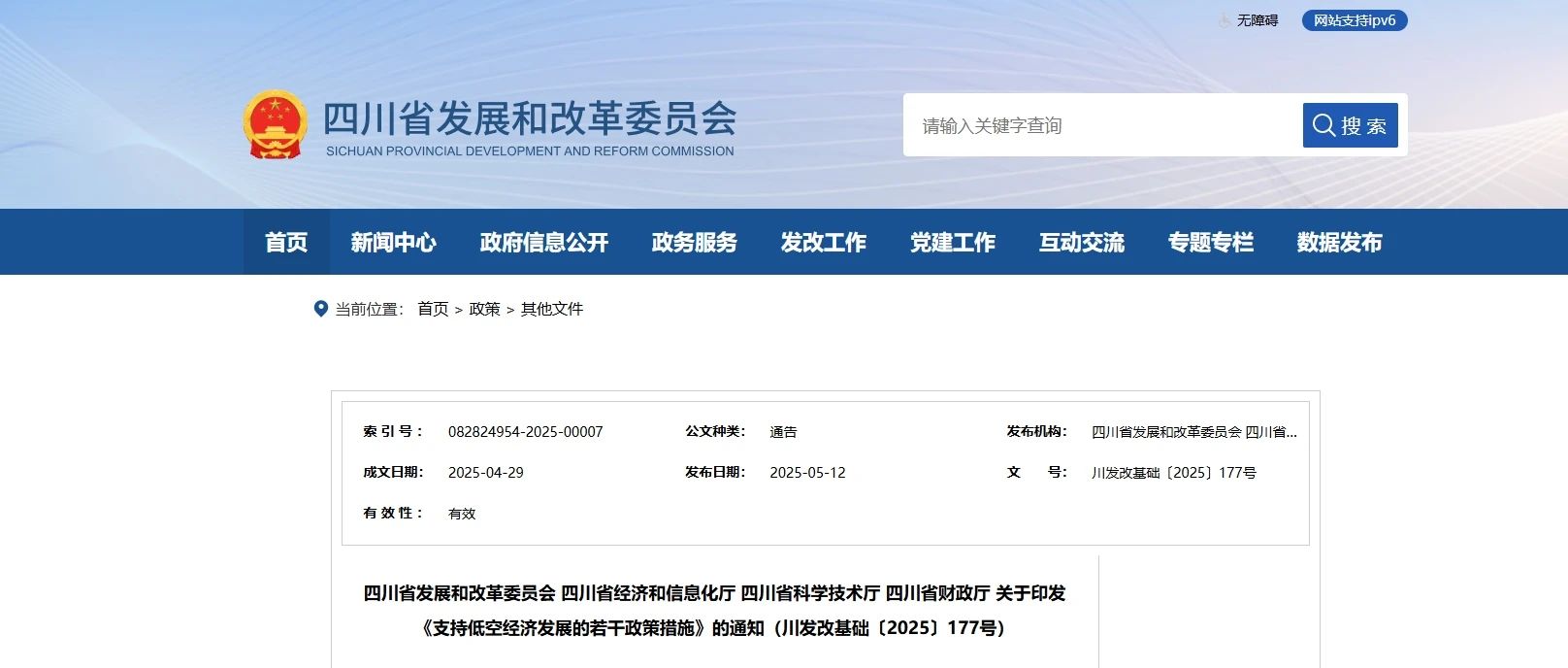Screen dimensions: 1568x668
Task: Open 互动交流 in the navigation bar
Action: [x=1081, y=242]
